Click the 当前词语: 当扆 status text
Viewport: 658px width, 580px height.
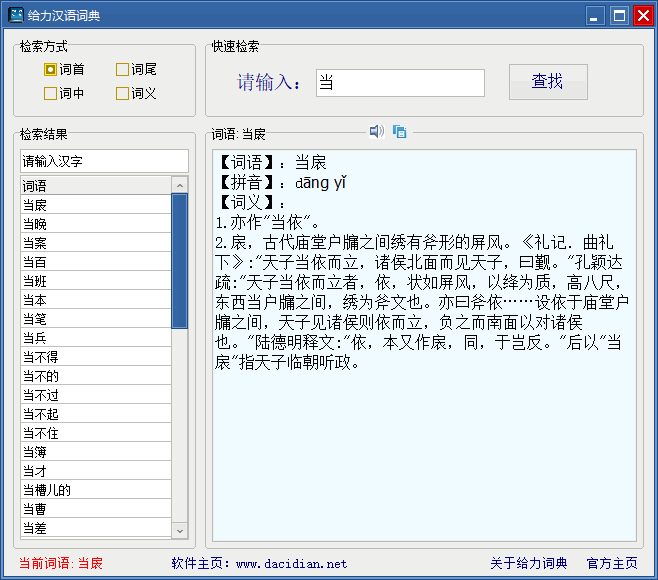tap(61, 563)
